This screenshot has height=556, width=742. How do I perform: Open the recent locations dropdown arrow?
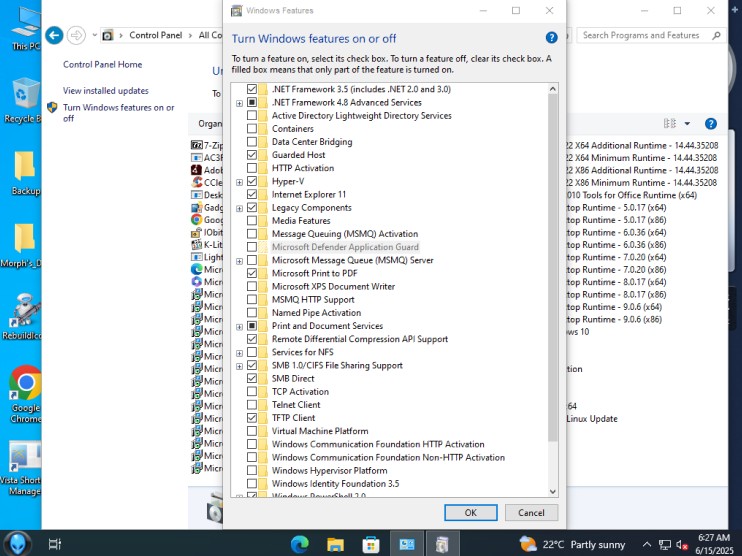[x=94, y=35]
